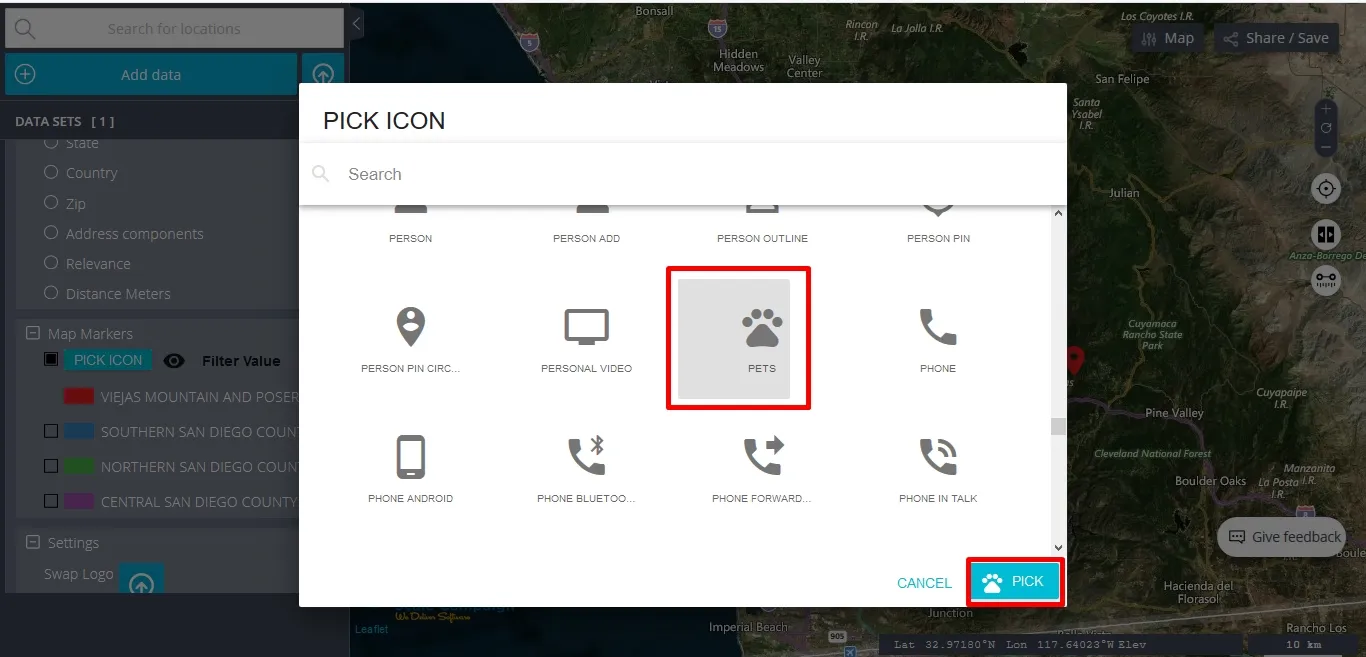Choose the Phone Bluetooth icon
Screen dimensions: 1366x657
(586, 458)
